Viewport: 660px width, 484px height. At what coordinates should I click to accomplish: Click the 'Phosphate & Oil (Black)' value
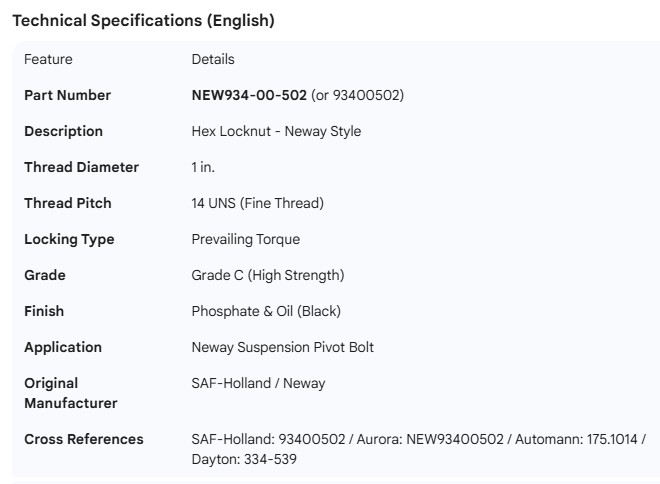coord(266,311)
